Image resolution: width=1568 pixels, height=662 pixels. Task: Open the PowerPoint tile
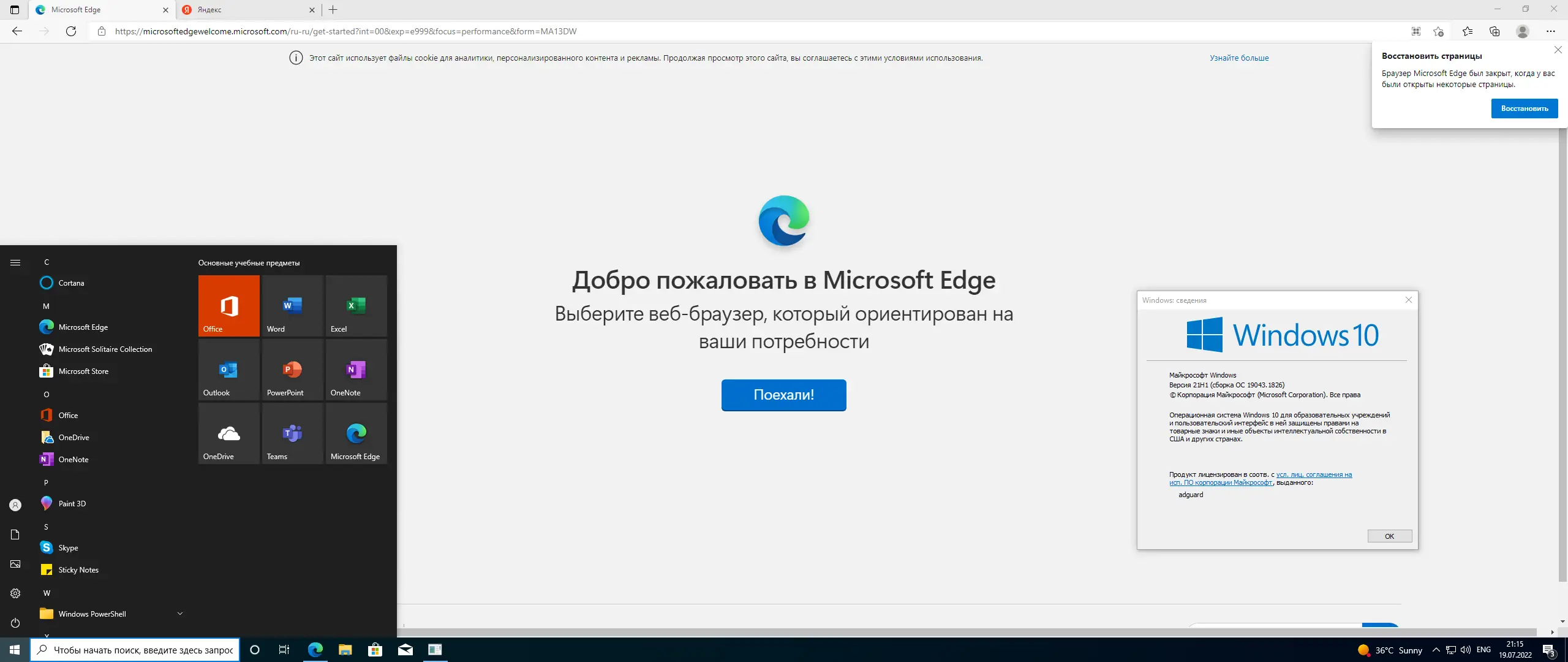click(x=292, y=370)
